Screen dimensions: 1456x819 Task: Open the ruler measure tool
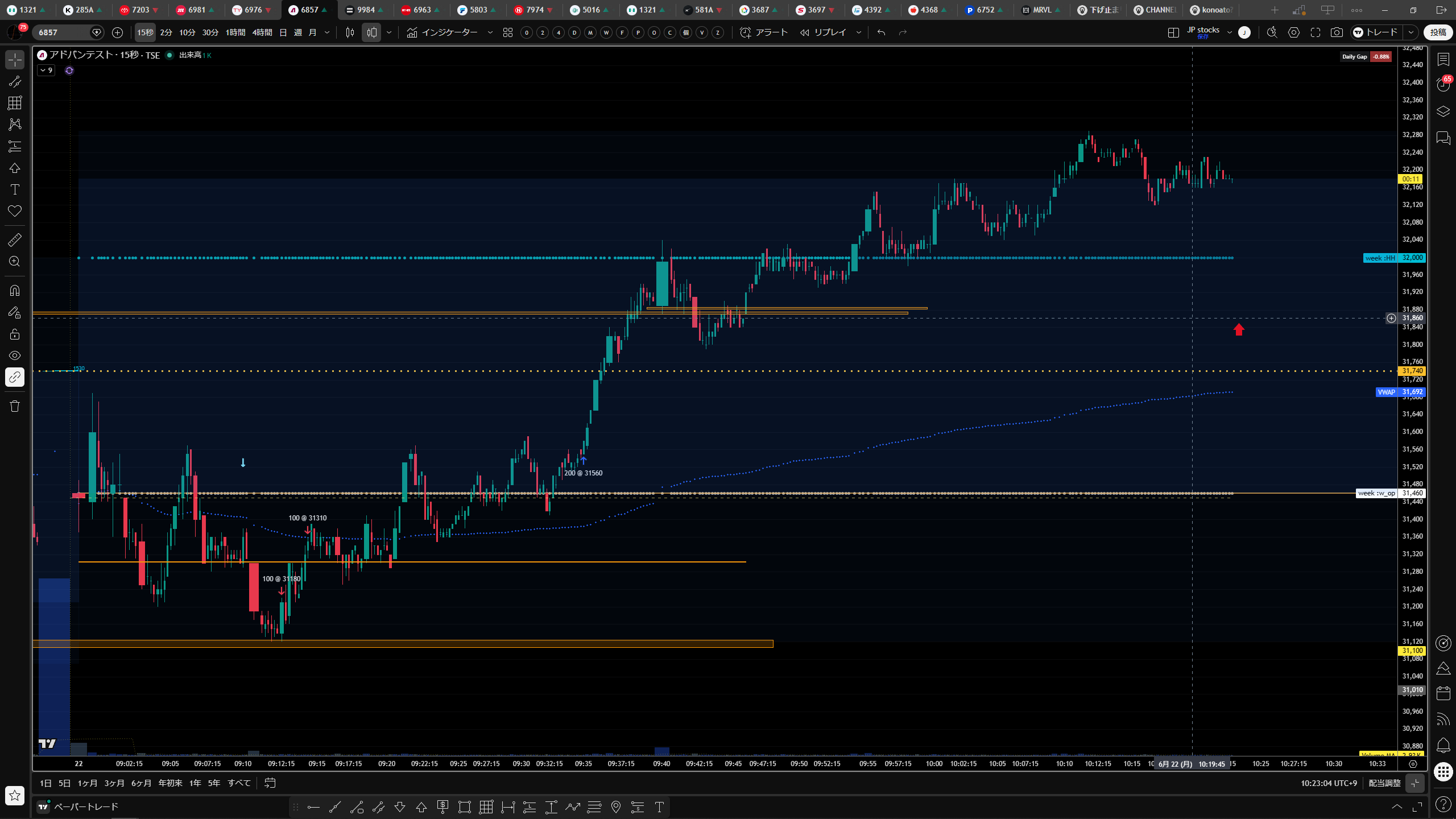15,239
